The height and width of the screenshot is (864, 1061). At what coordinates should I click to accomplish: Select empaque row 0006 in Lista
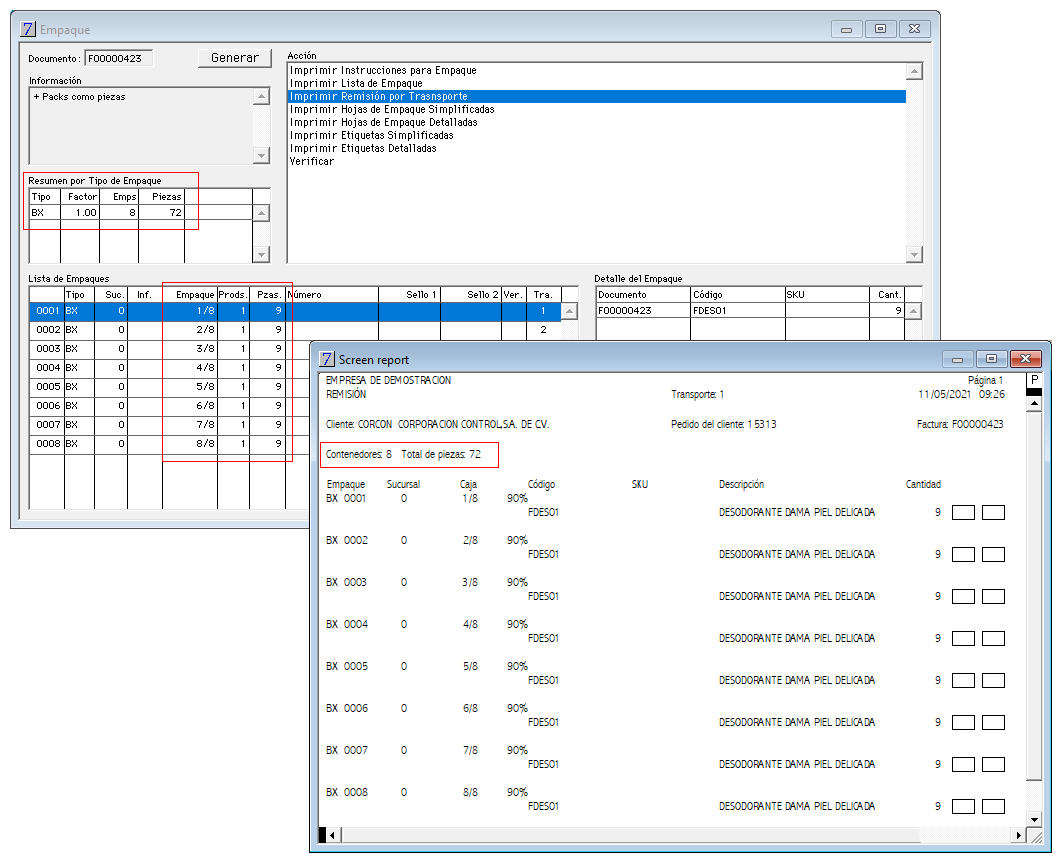click(169, 406)
